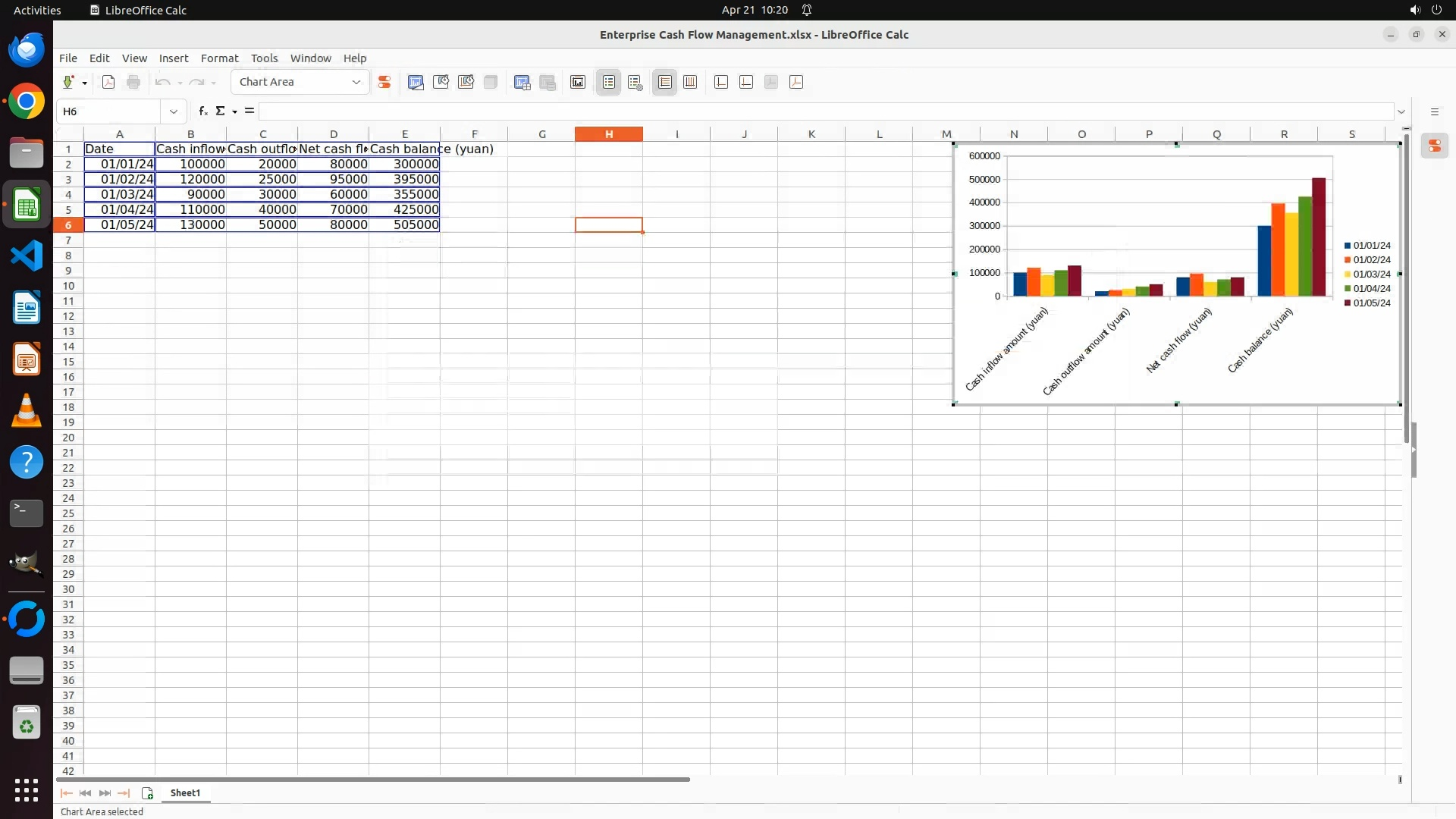Select the Sheet1 tab
Viewport: 1456px width, 819px height.
[x=185, y=792]
